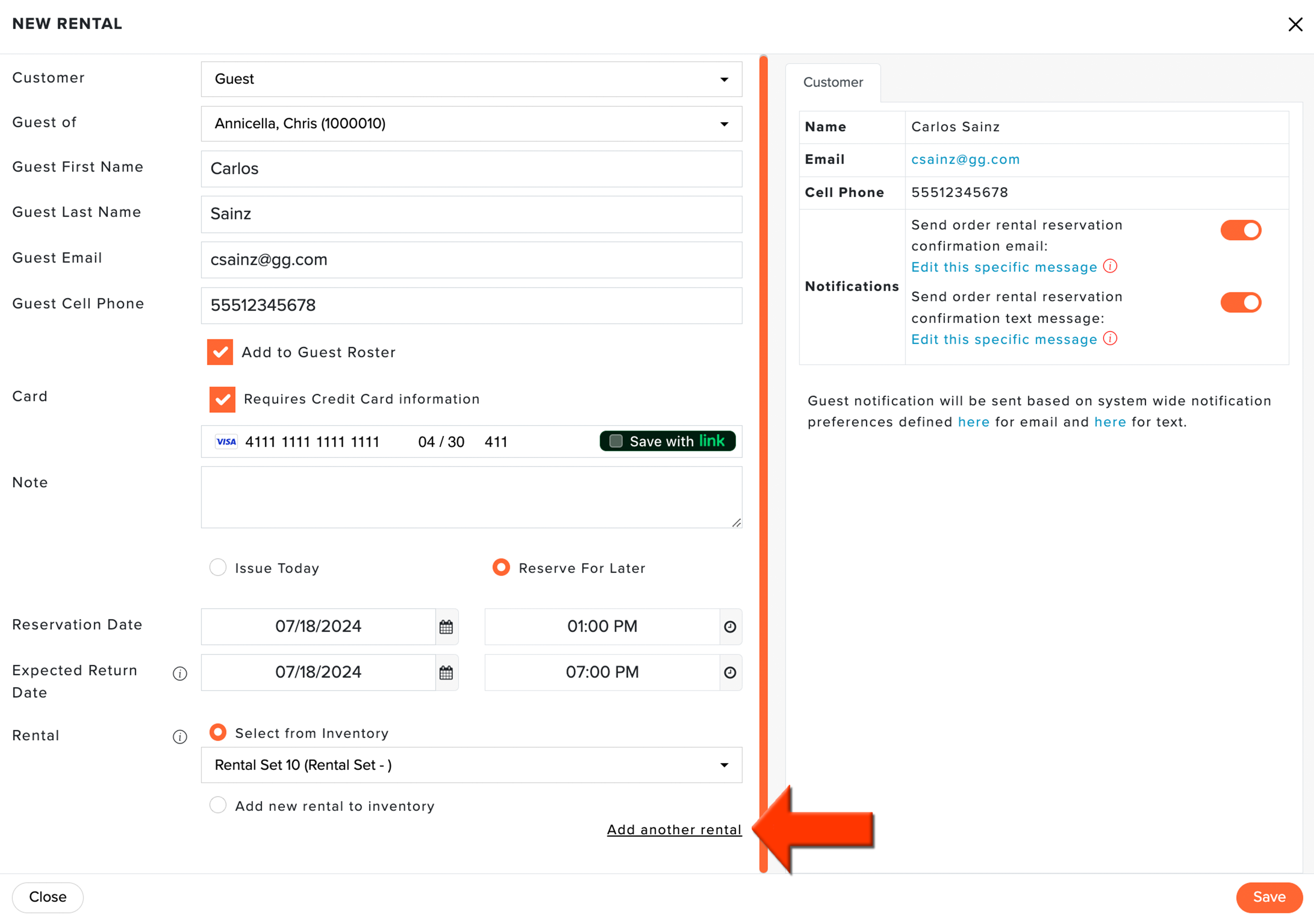This screenshot has width=1314, height=924.
Task: Click the Expected Return 07/18/2024 date field
Action: click(x=318, y=673)
